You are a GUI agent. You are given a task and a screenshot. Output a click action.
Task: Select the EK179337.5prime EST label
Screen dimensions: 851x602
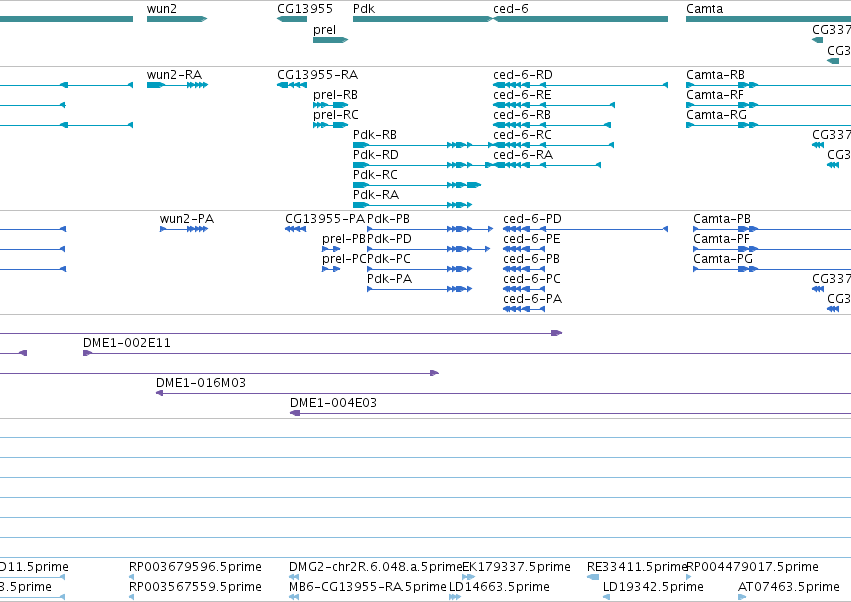[x=516, y=567]
